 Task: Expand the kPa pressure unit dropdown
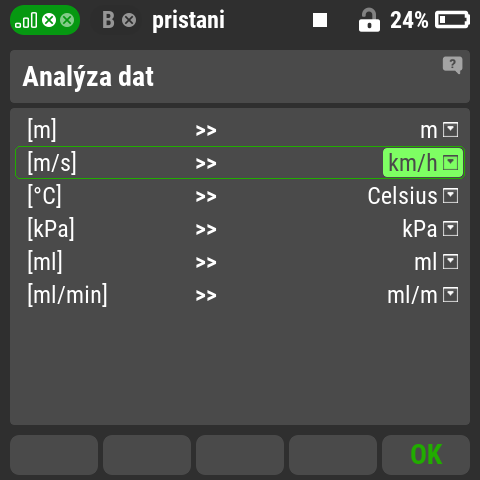tap(430, 229)
